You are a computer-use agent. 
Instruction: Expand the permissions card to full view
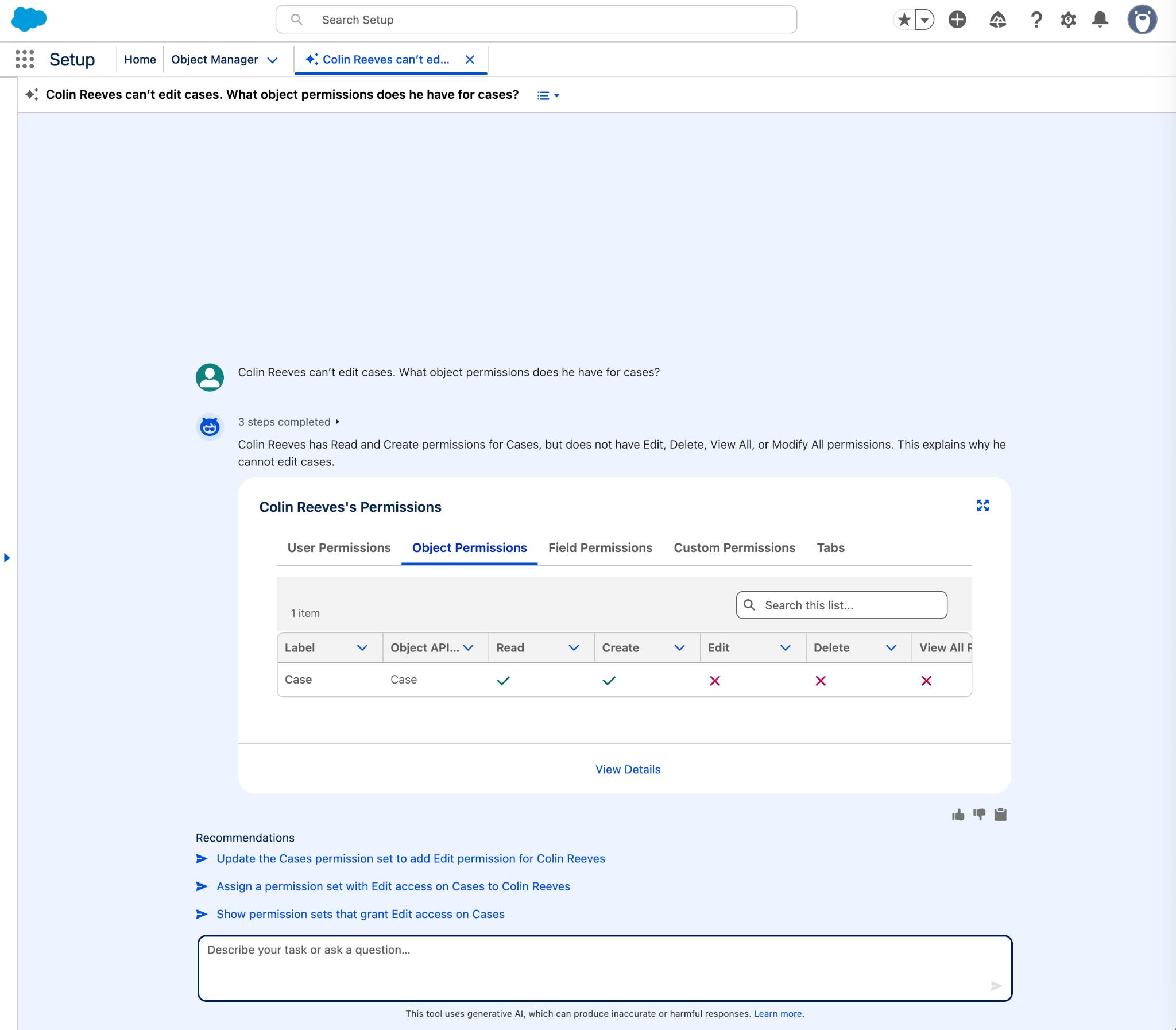click(x=983, y=505)
